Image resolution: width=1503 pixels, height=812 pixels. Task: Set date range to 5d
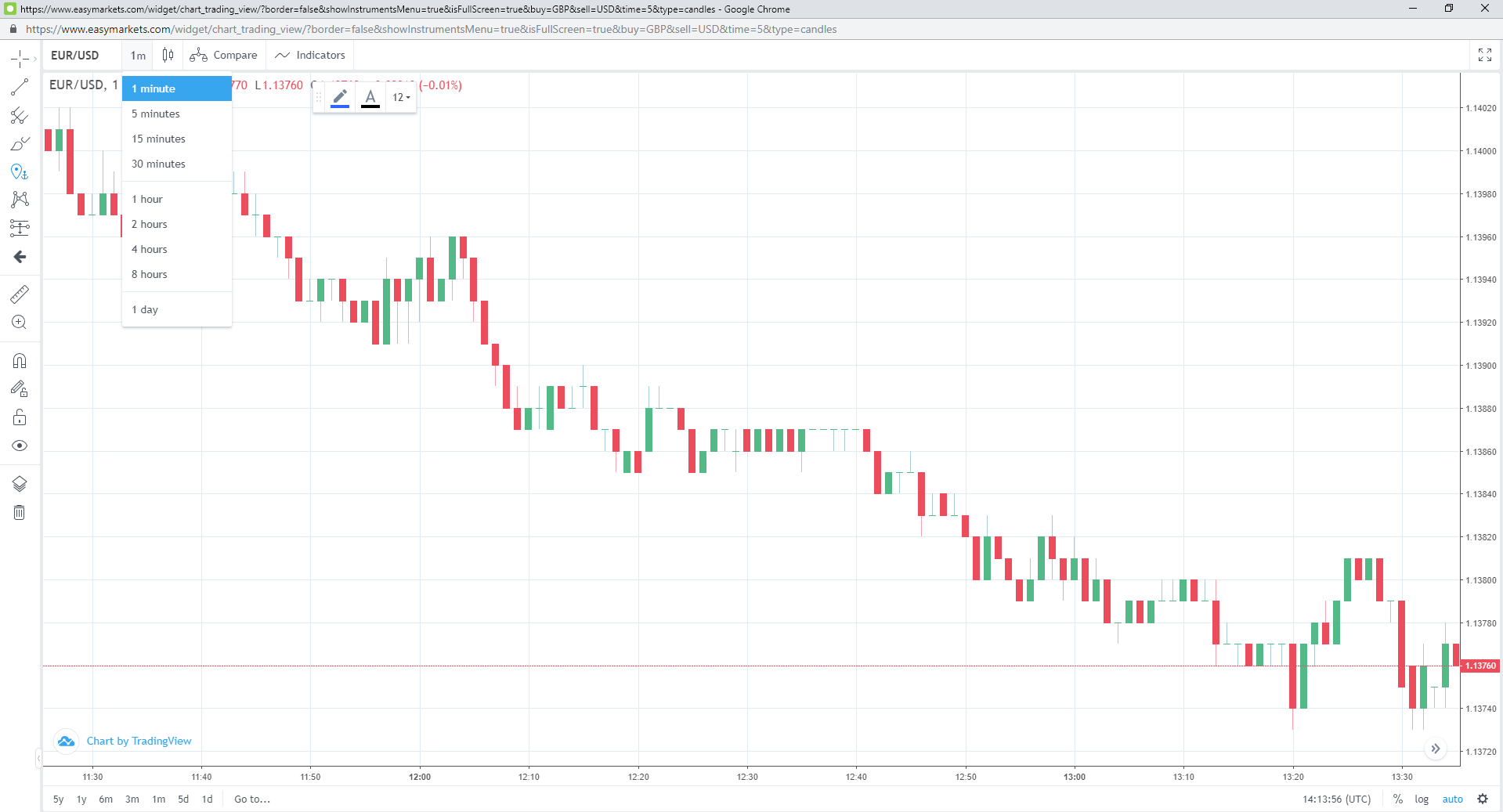click(x=183, y=799)
